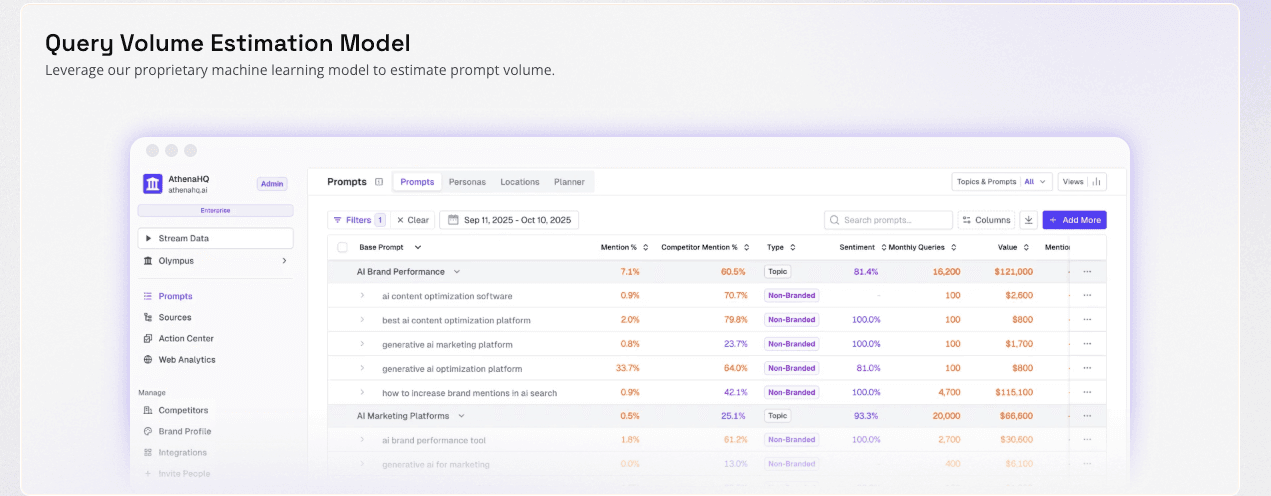The image size is (1271, 496).
Task: Clear the applied filters
Action: tap(412, 220)
